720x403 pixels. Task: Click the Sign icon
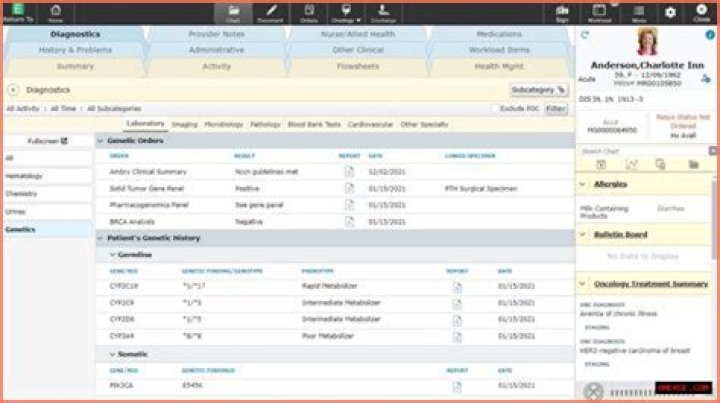[x=561, y=13]
